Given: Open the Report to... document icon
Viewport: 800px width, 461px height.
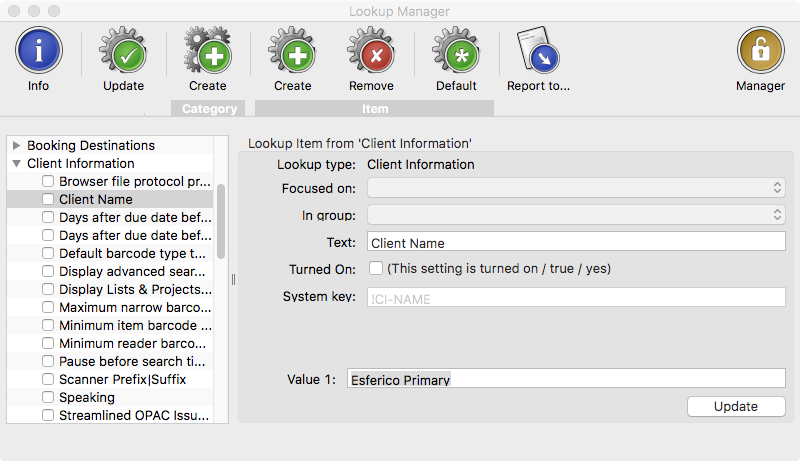Looking at the screenshot, I should tap(538, 50).
